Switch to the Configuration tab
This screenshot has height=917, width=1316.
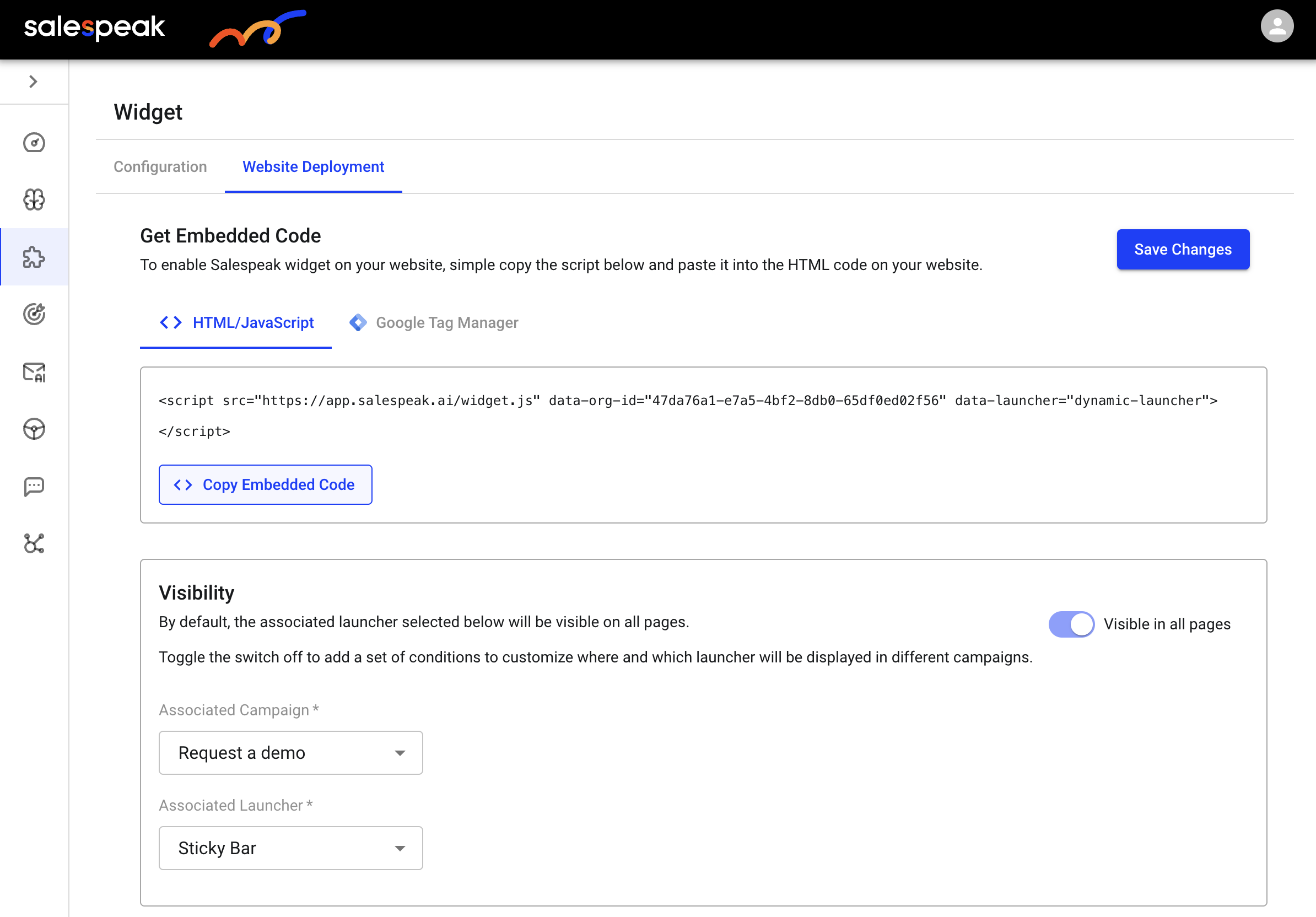coord(160,167)
